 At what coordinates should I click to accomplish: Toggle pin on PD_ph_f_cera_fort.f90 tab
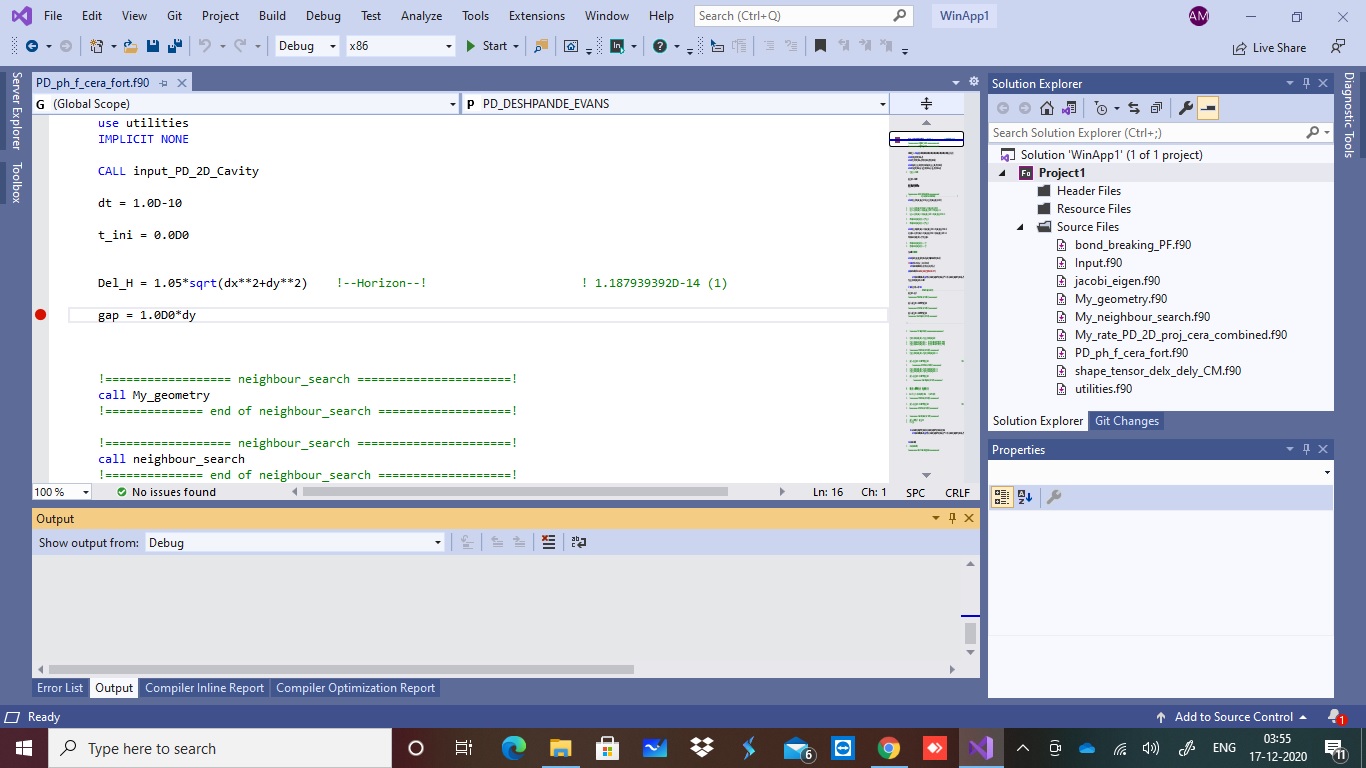tap(164, 83)
